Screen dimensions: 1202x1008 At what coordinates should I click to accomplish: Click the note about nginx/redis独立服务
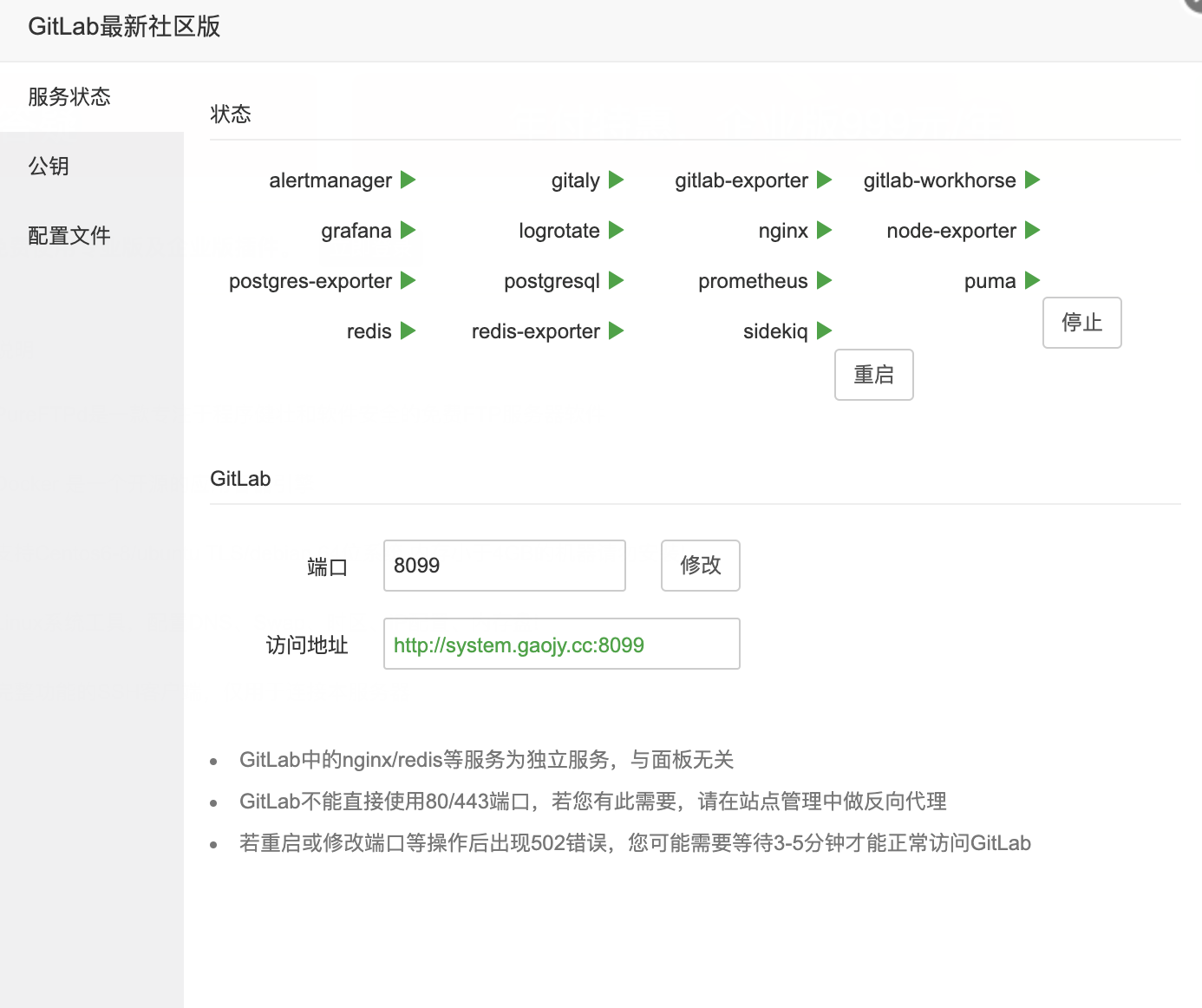pyautogui.click(x=487, y=760)
